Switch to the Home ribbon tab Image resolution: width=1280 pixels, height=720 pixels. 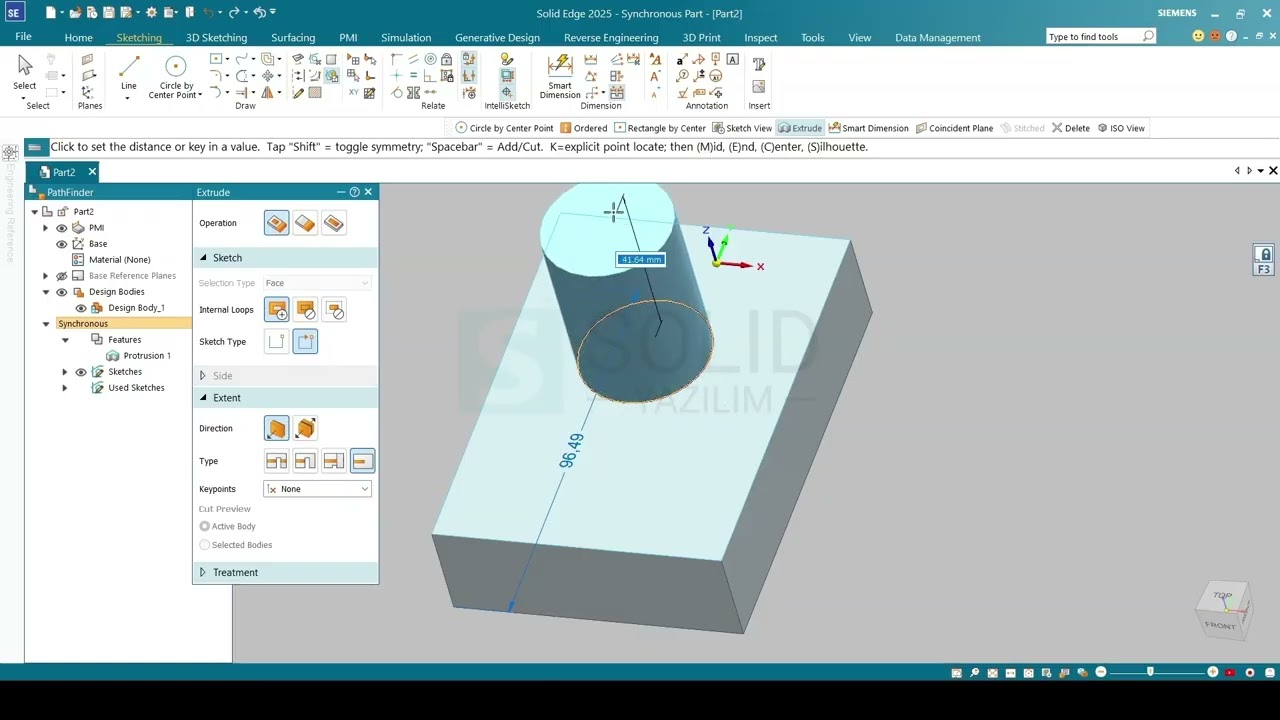click(78, 38)
